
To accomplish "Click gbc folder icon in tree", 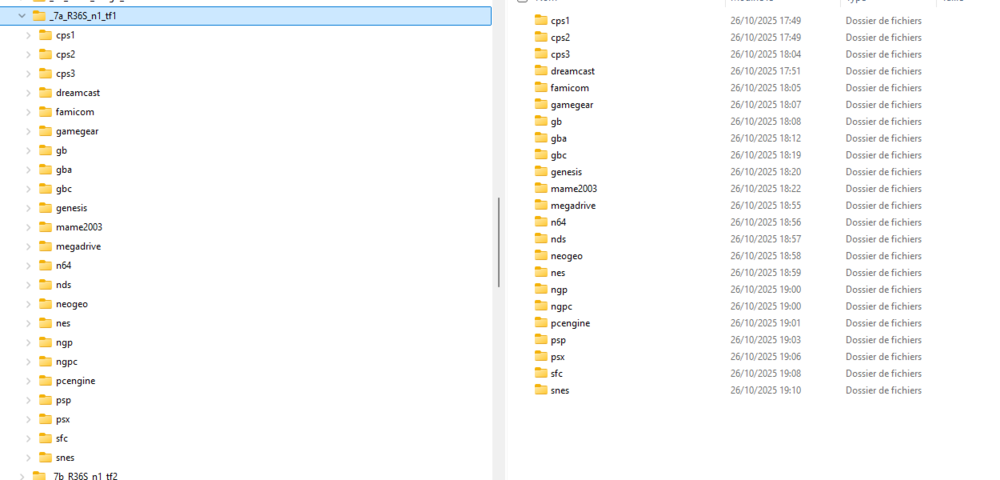I will pyautogui.click(x=45, y=189).
